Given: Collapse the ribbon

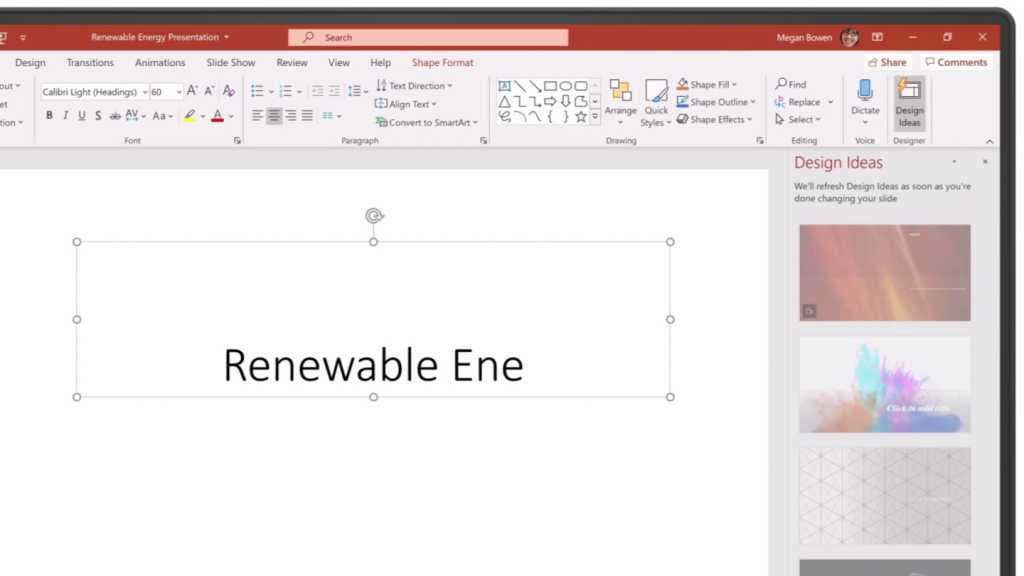Looking at the screenshot, I should coord(989,141).
